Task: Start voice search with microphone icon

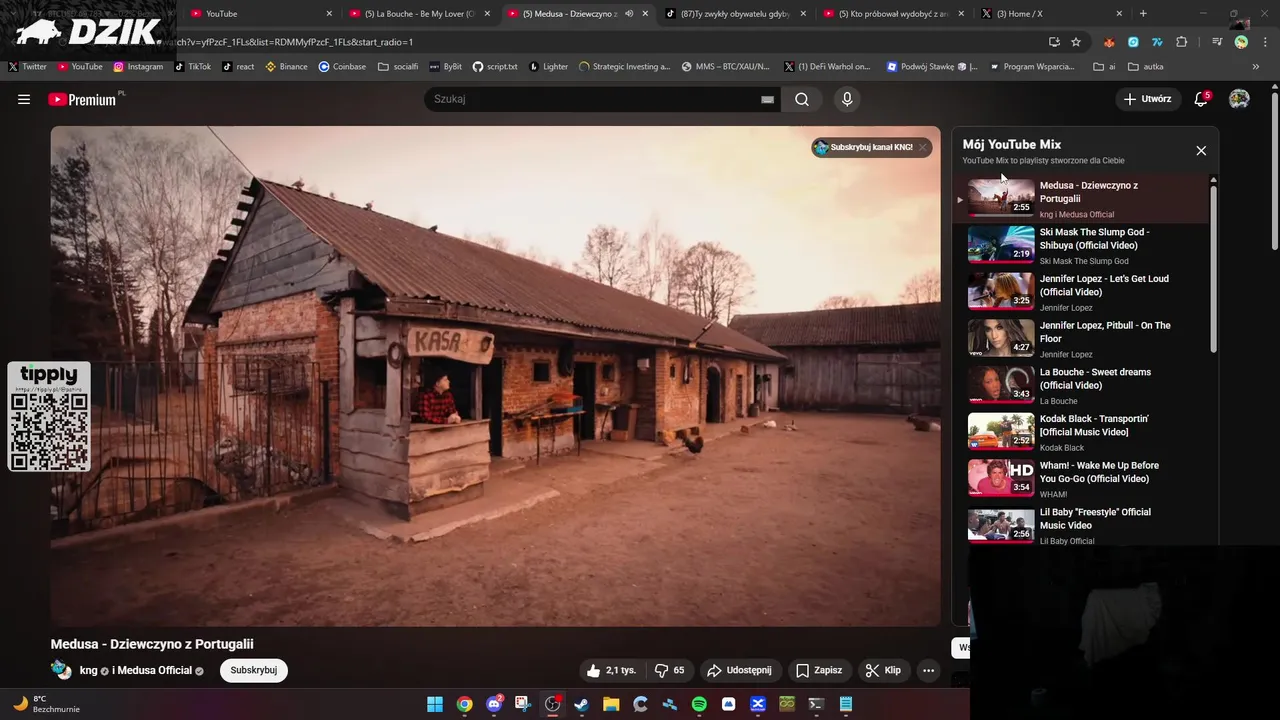Action: pyautogui.click(x=847, y=99)
